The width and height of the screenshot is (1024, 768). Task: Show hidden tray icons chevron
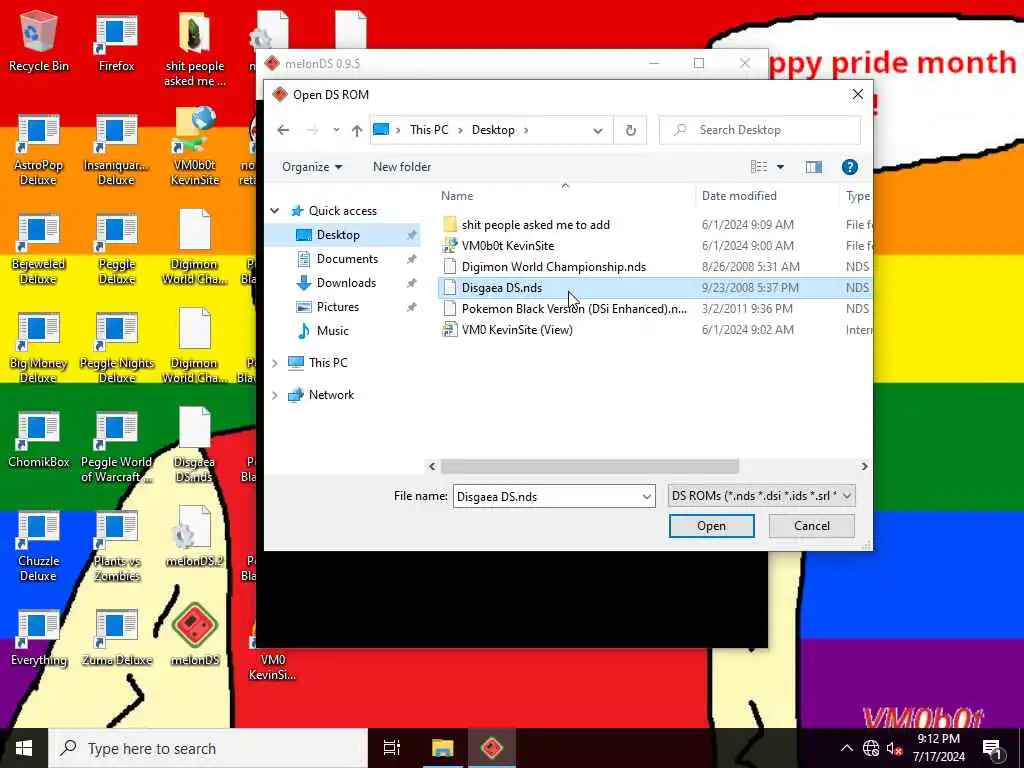point(846,748)
